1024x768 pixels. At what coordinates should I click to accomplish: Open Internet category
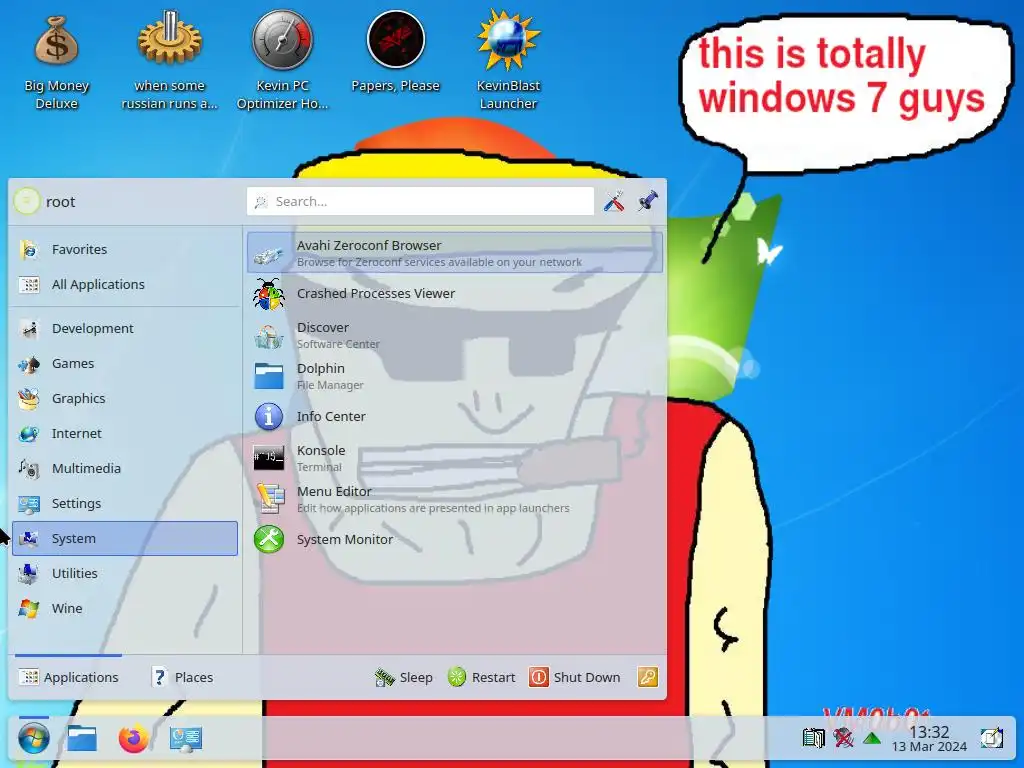pos(125,434)
